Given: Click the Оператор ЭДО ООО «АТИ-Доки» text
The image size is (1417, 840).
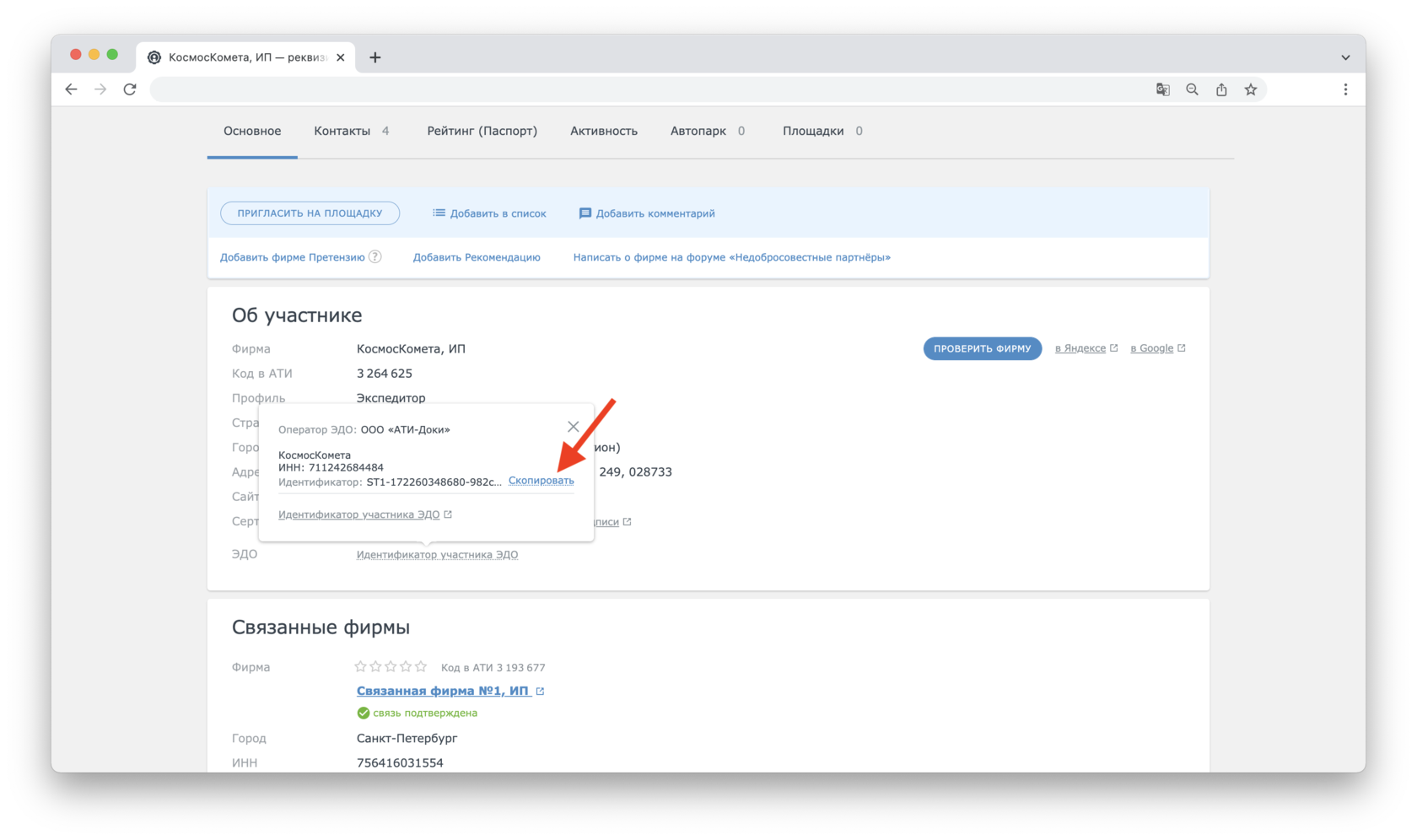Looking at the screenshot, I should click(364, 429).
